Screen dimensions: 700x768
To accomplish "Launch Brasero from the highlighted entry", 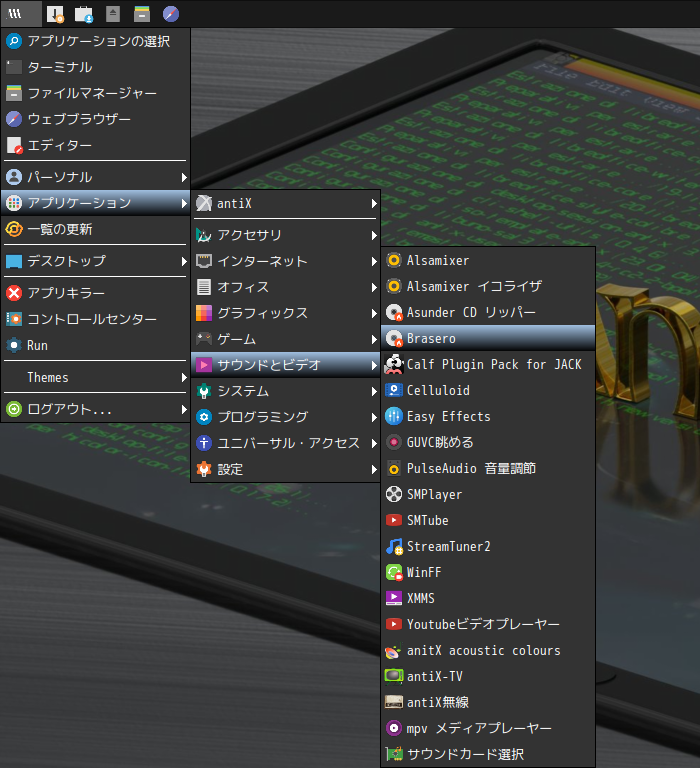I will (488, 338).
